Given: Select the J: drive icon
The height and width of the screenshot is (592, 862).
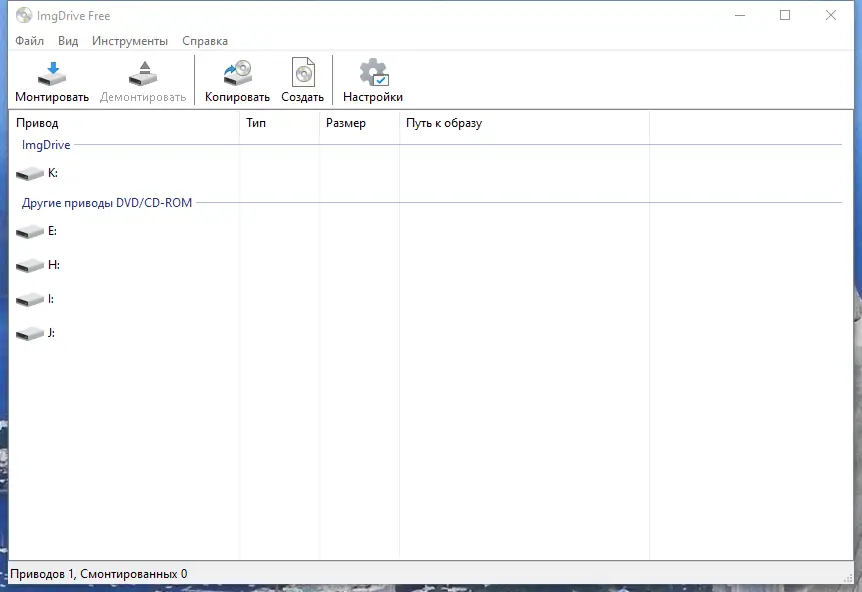Looking at the screenshot, I should [30, 334].
